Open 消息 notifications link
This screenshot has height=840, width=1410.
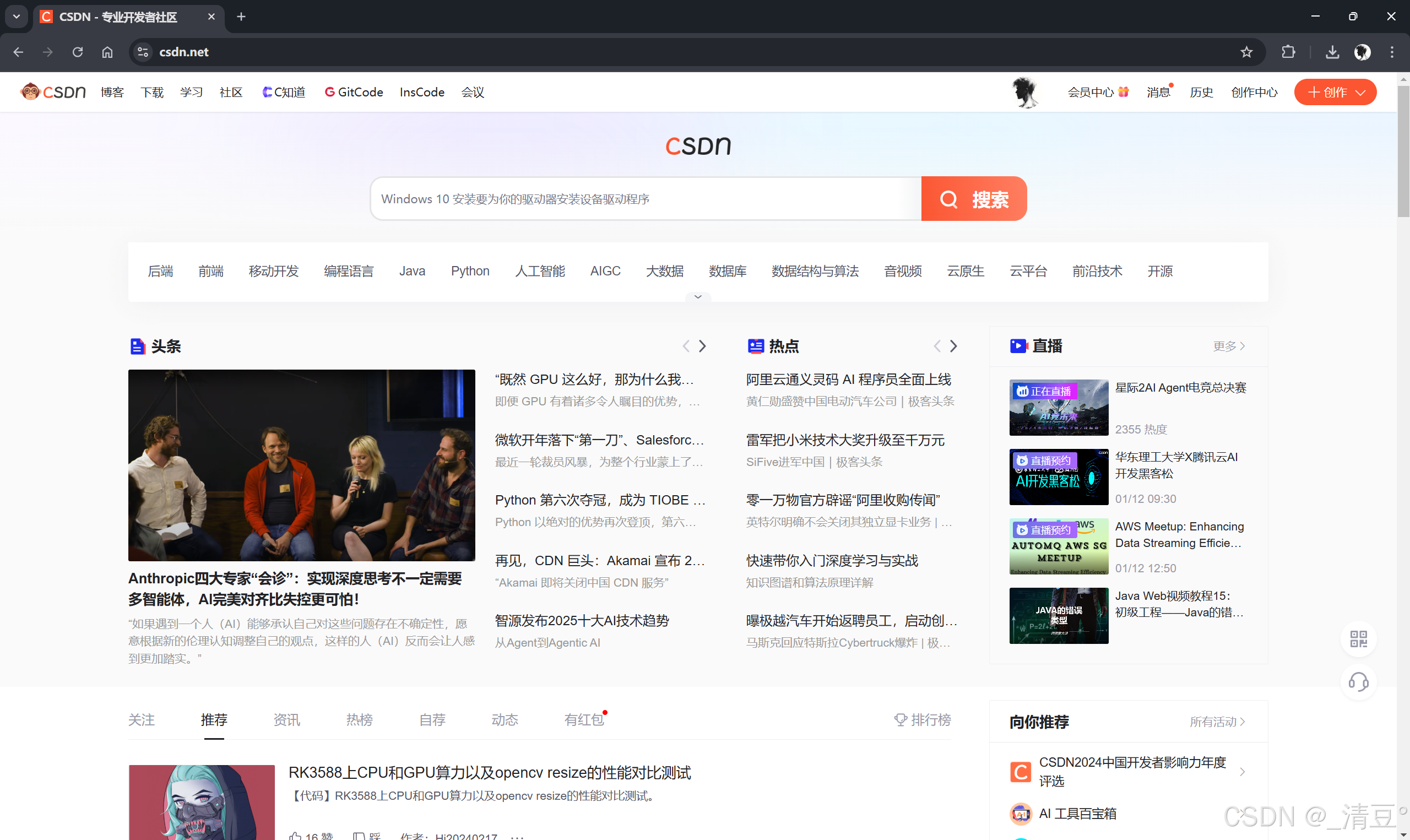[1159, 93]
